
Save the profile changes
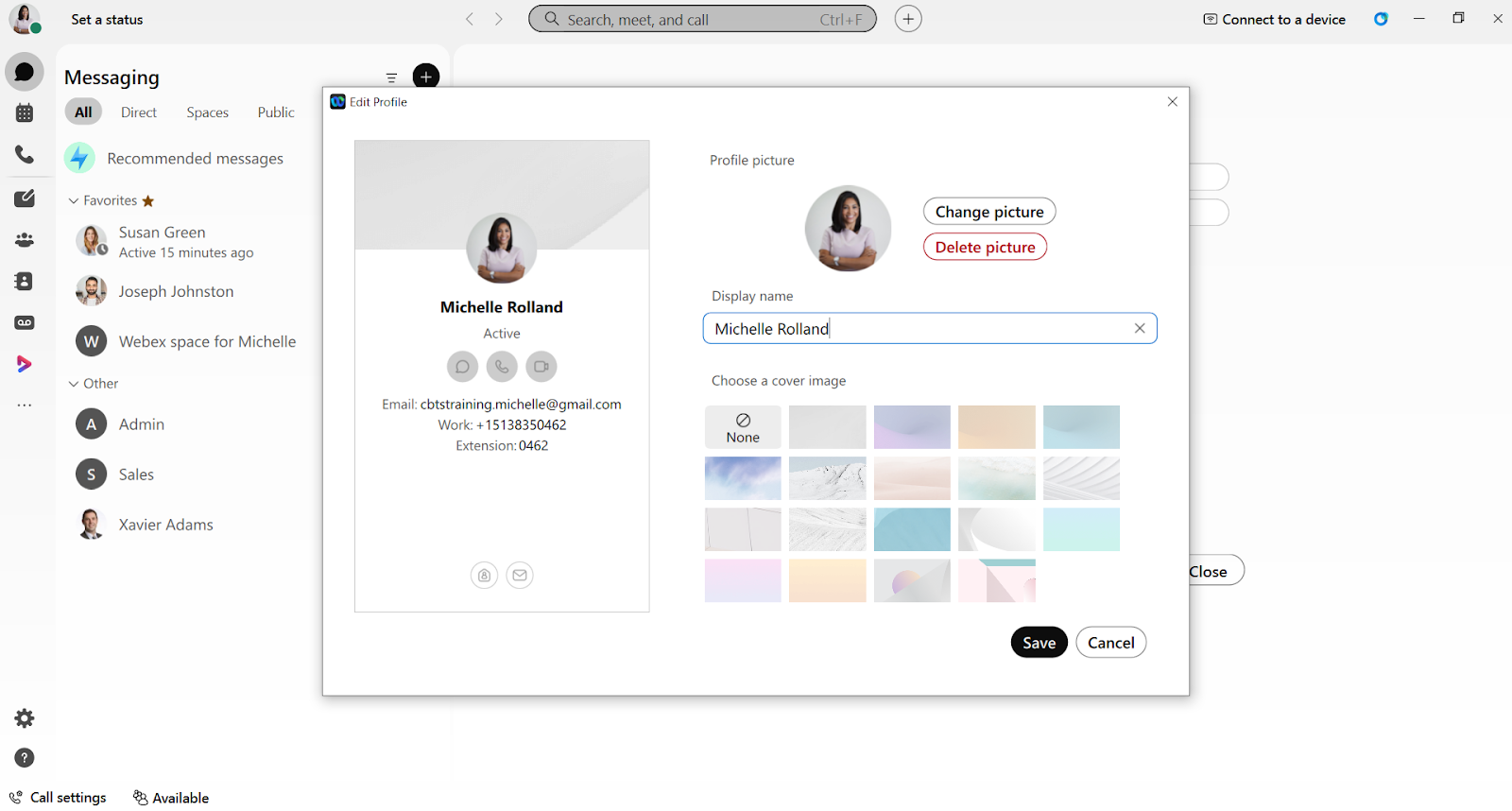[1039, 643]
